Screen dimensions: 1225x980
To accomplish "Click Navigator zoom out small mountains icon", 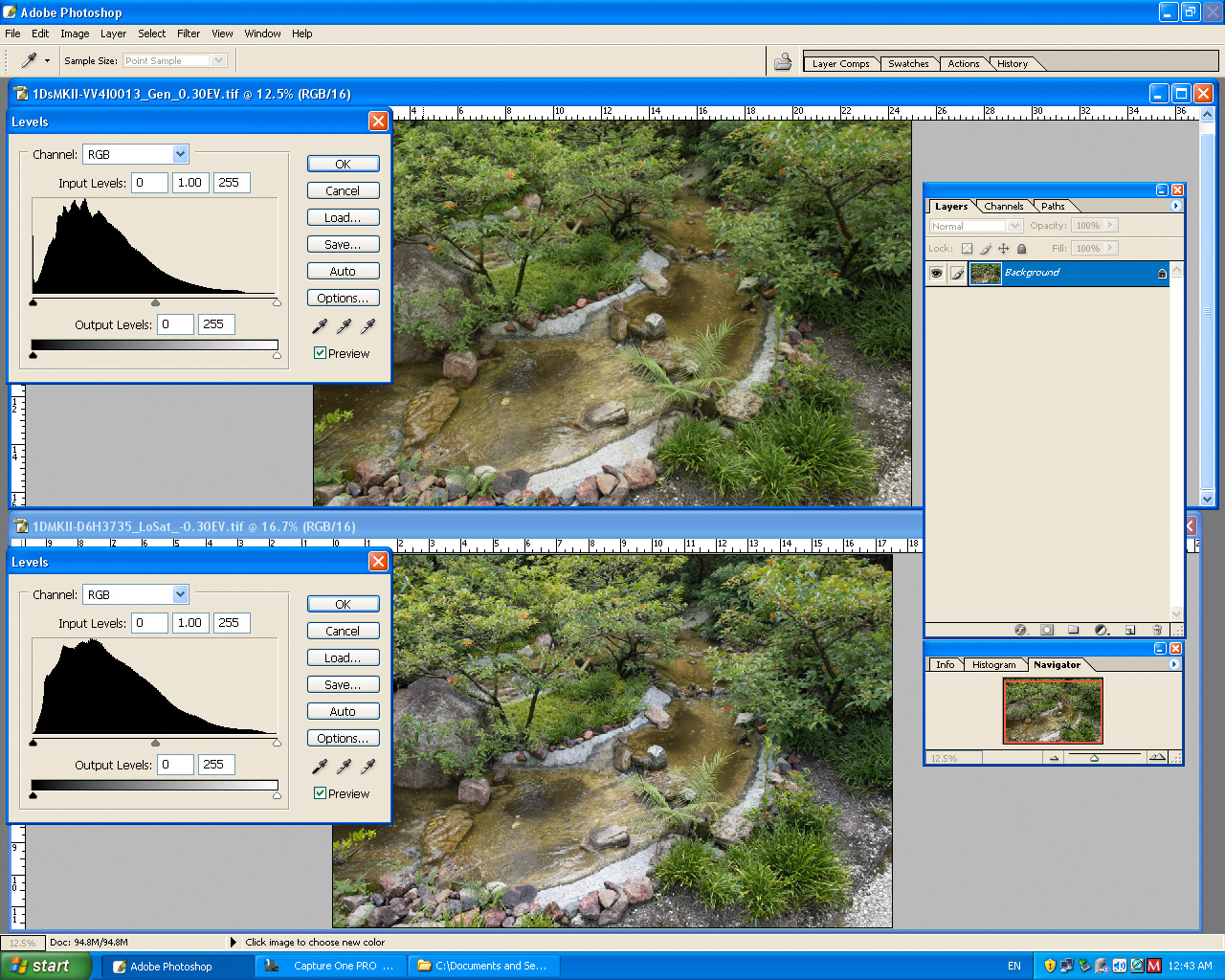I will [x=1054, y=758].
